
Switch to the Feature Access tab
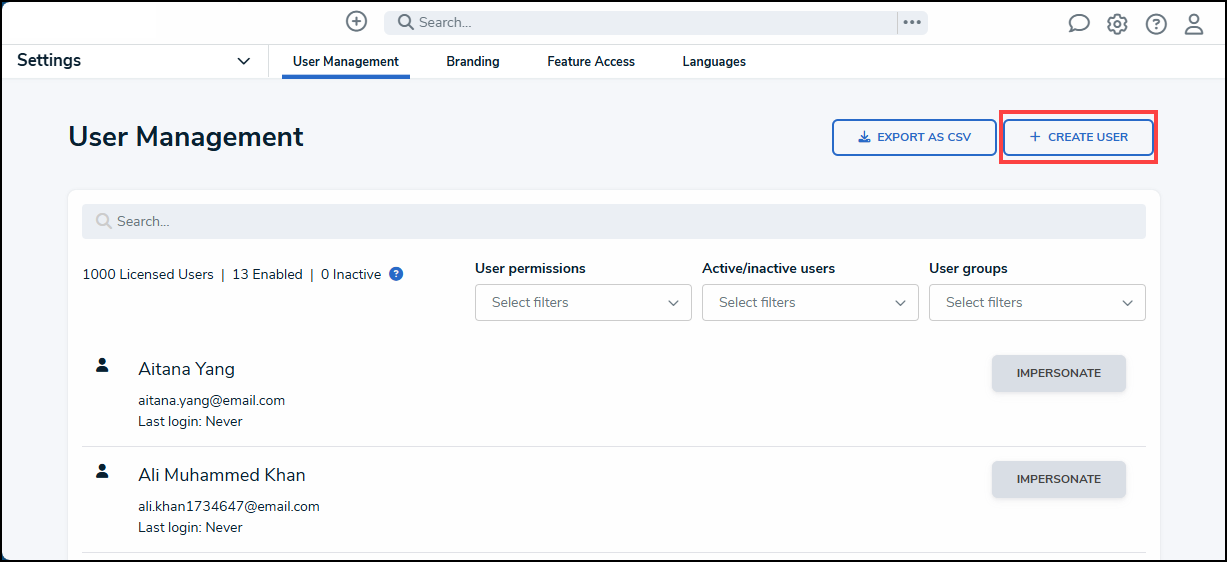coord(591,61)
